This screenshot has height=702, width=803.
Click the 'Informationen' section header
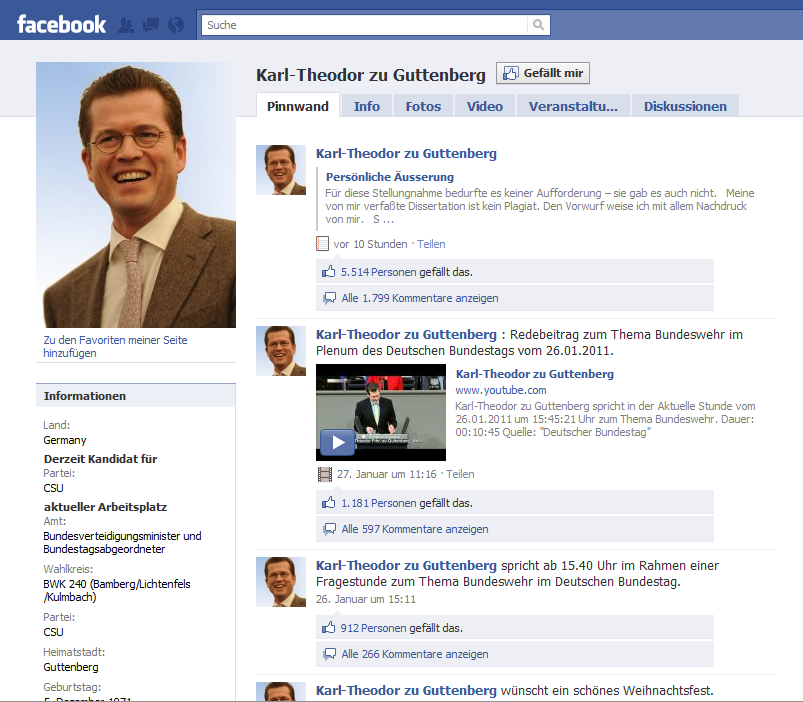click(x=136, y=396)
